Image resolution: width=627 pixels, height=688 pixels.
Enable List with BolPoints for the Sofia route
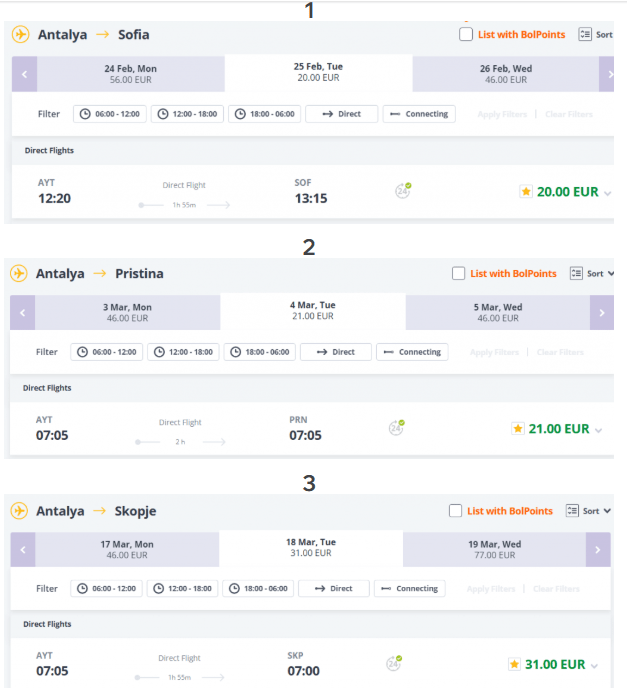click(466, 34)
